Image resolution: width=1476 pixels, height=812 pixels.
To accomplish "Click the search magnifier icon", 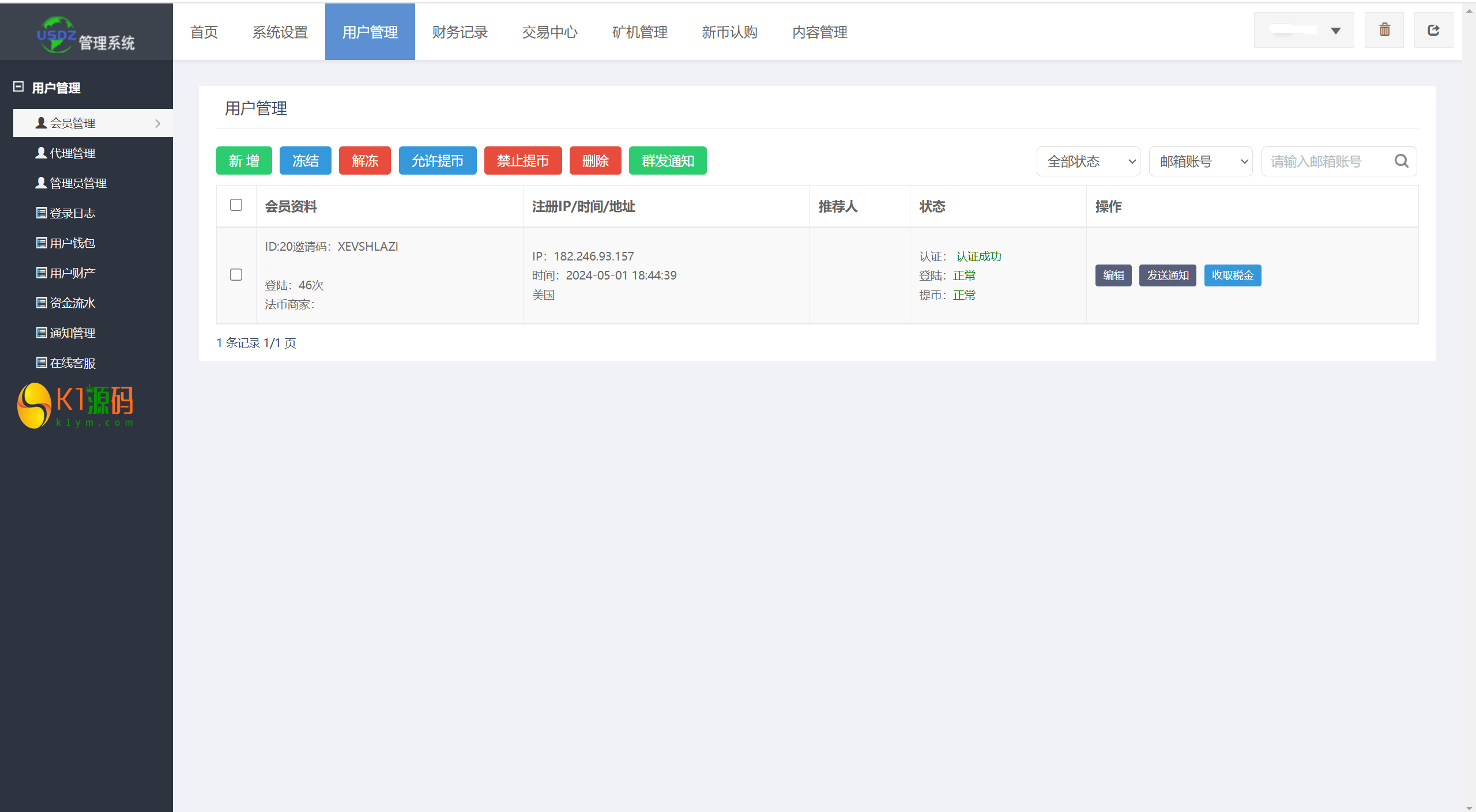I will [1401, 161].
